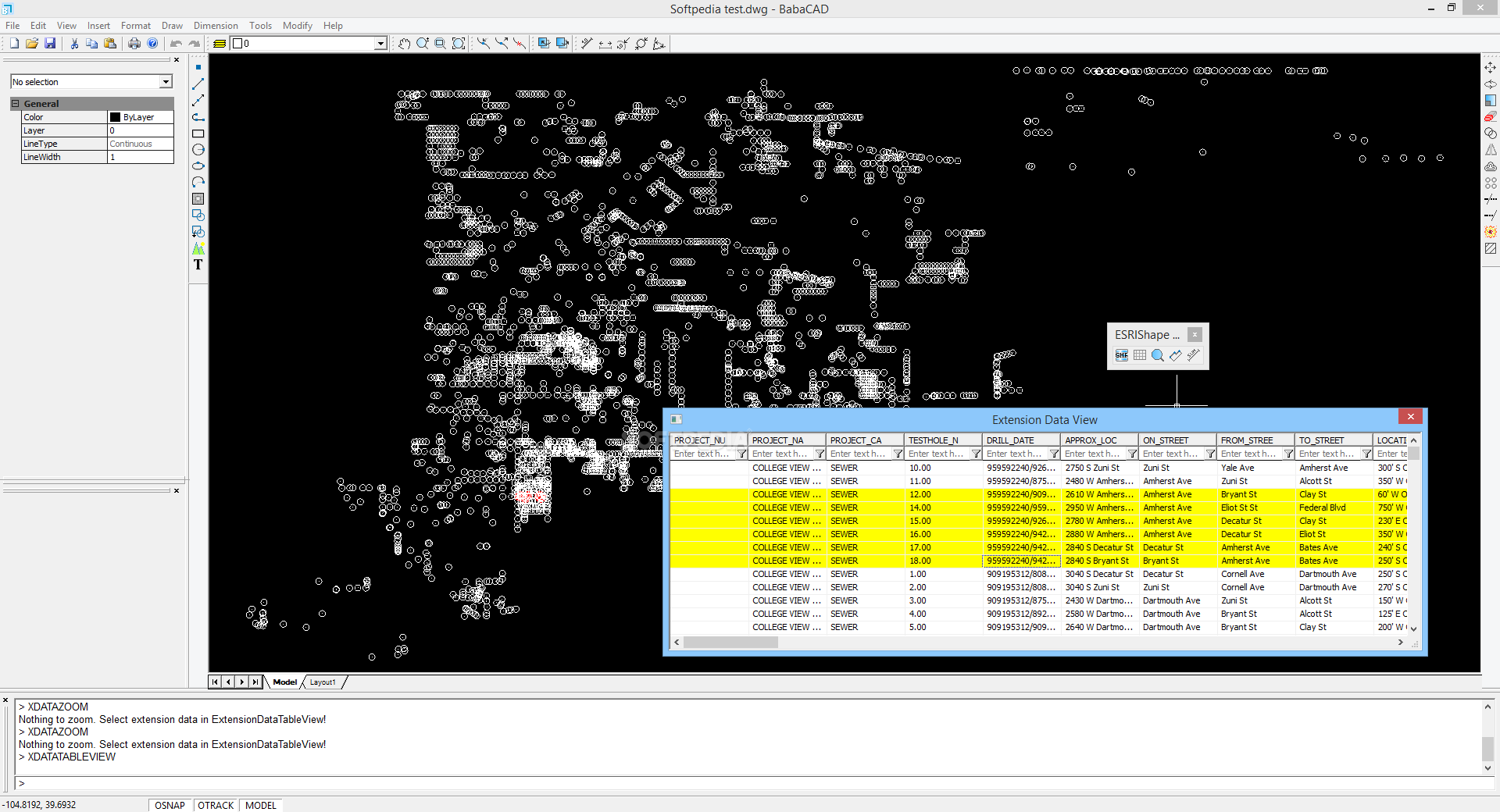Create a new drawing file

click(x=14, y=44)
